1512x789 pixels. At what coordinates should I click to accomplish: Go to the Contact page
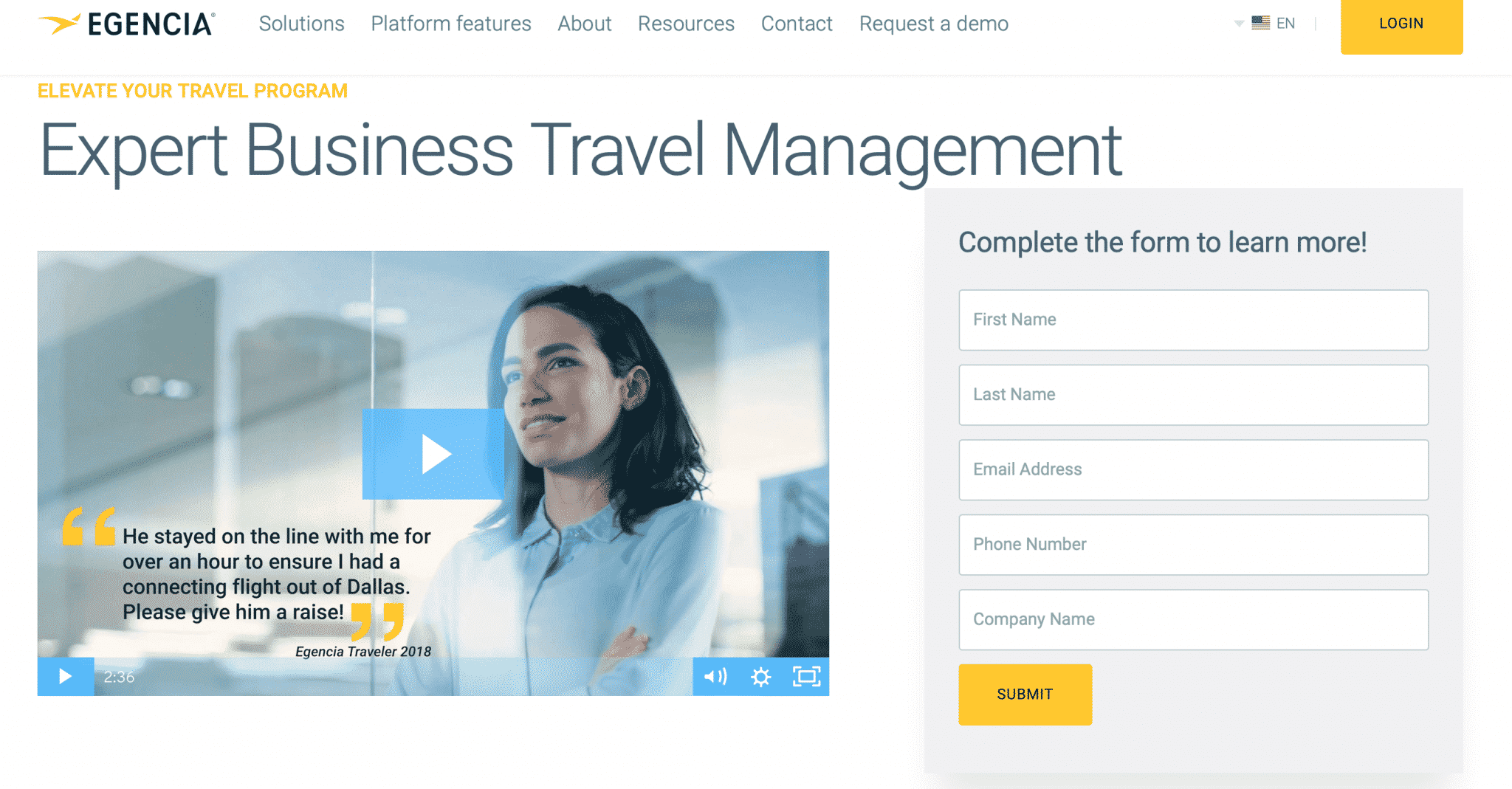797,24
